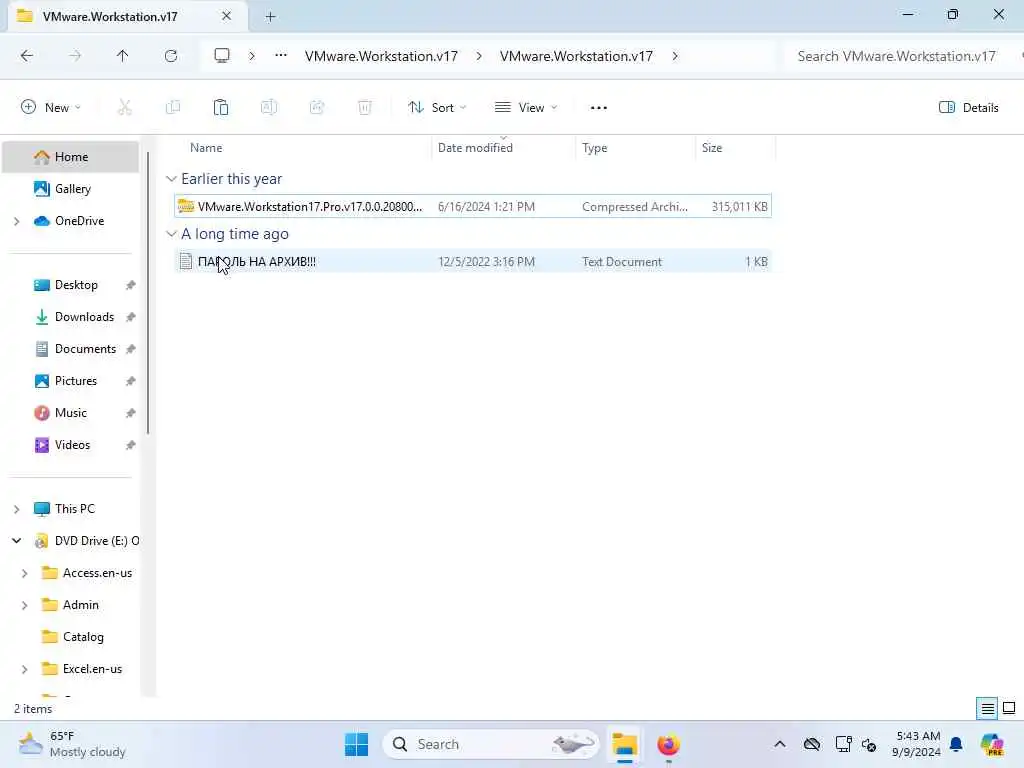Collapse the A long time ago group
This screenshot has width=1024, height=768.
[x=171, y=234]
